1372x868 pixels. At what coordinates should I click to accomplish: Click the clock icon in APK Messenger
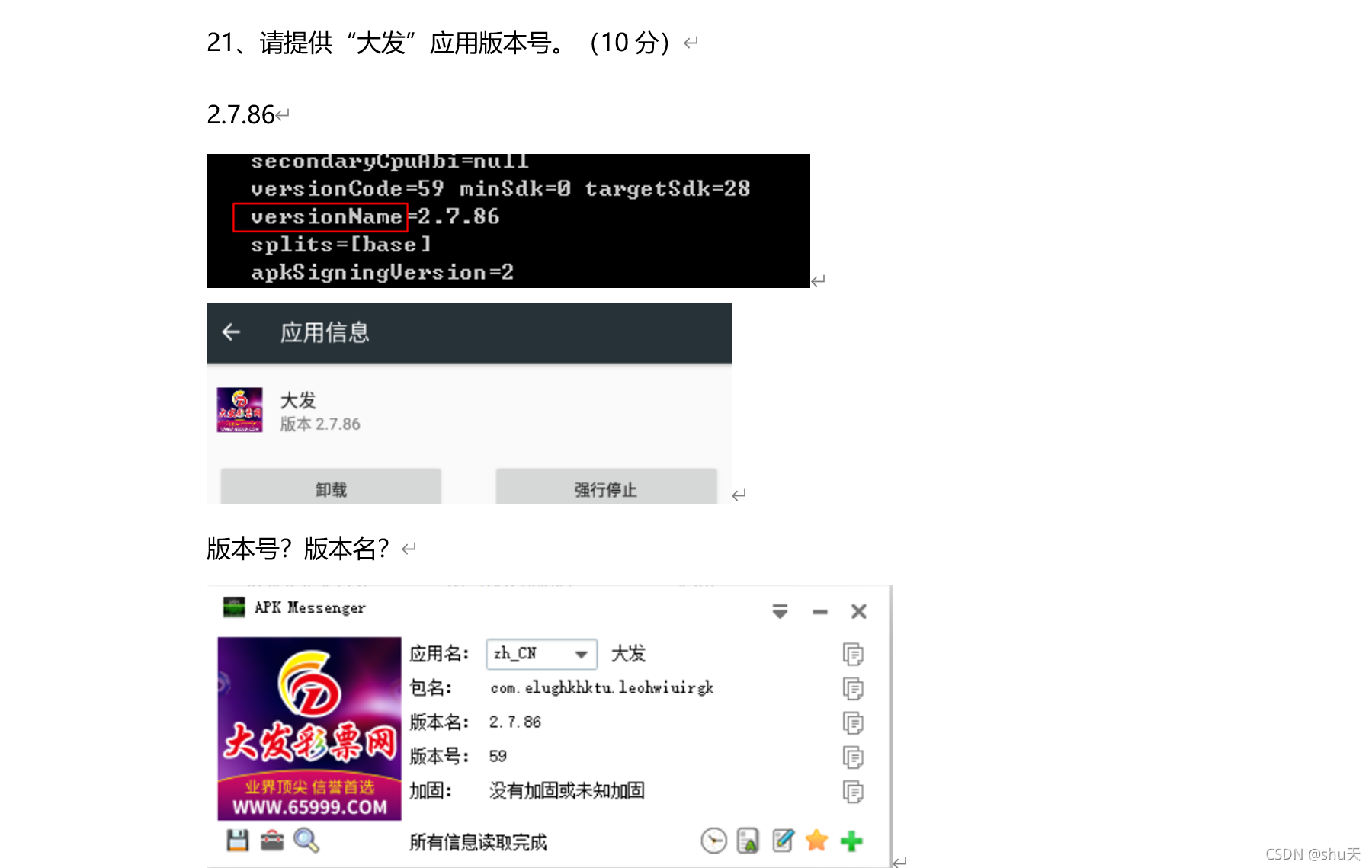713,841
